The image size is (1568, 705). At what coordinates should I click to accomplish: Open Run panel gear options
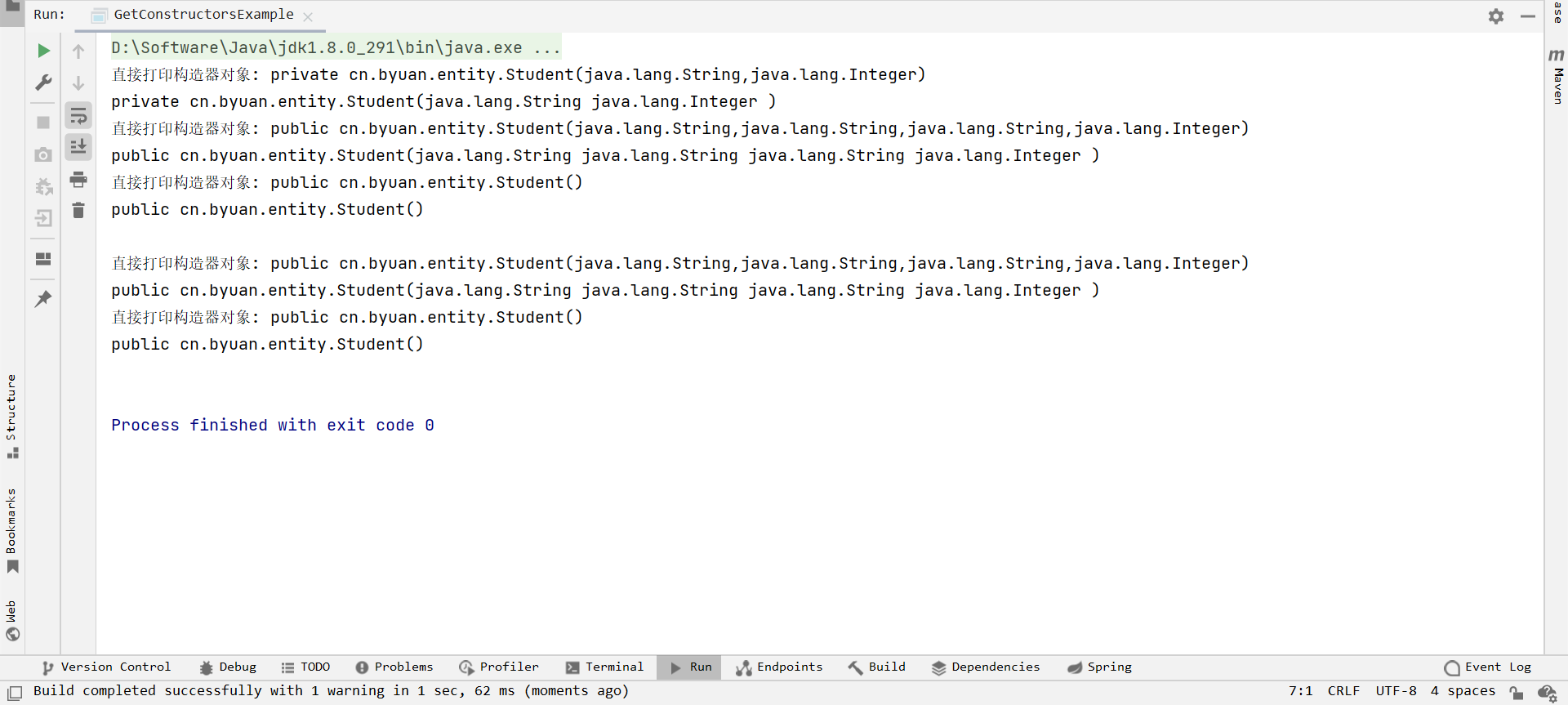(x=1496, y=16)
